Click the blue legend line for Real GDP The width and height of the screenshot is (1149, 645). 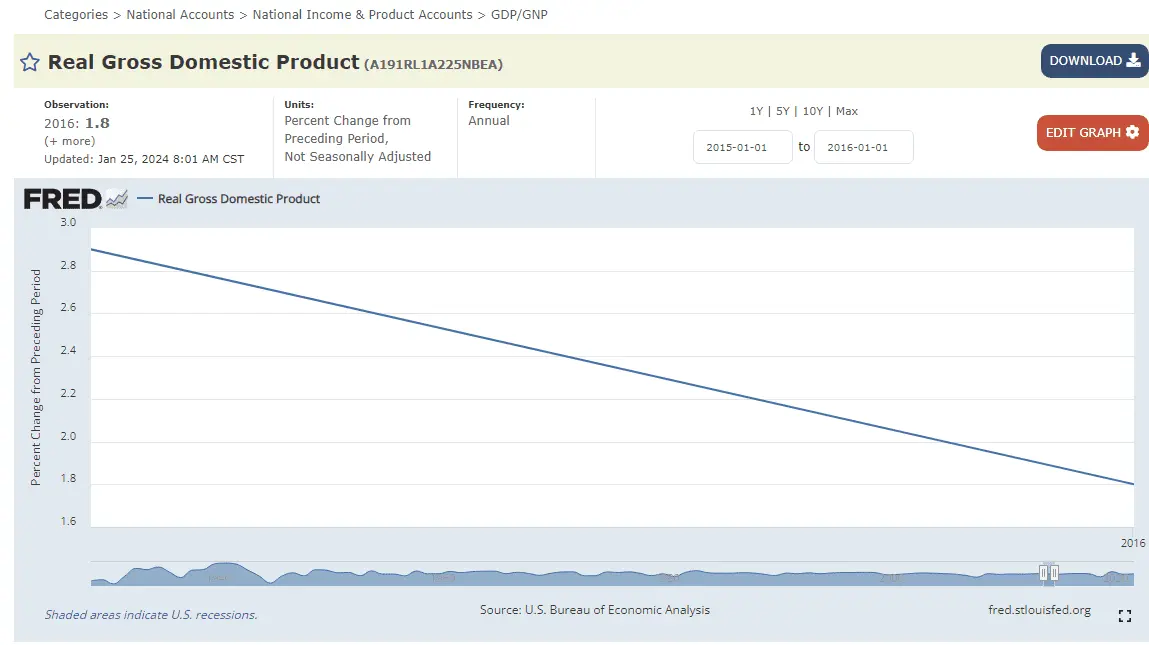click(x=144, y=199)
